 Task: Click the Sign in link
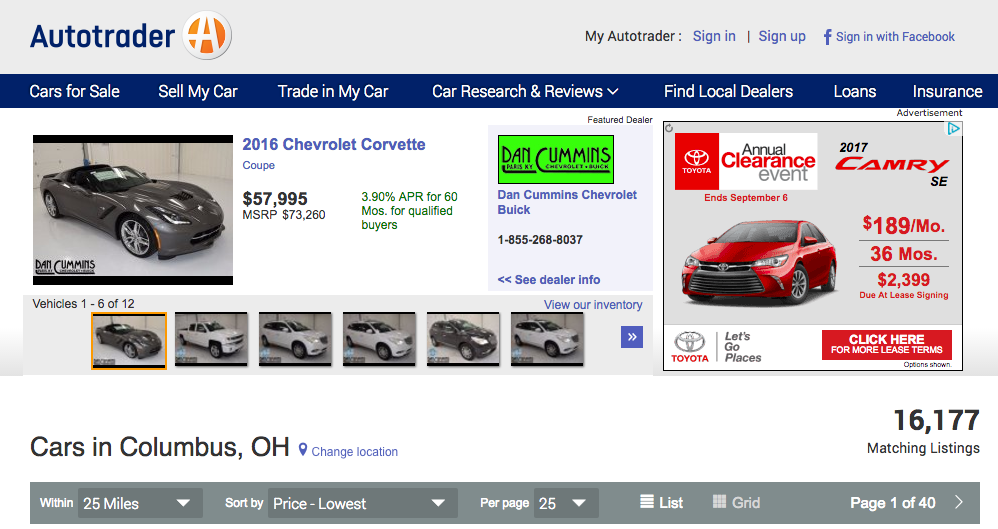click(714, 36)
